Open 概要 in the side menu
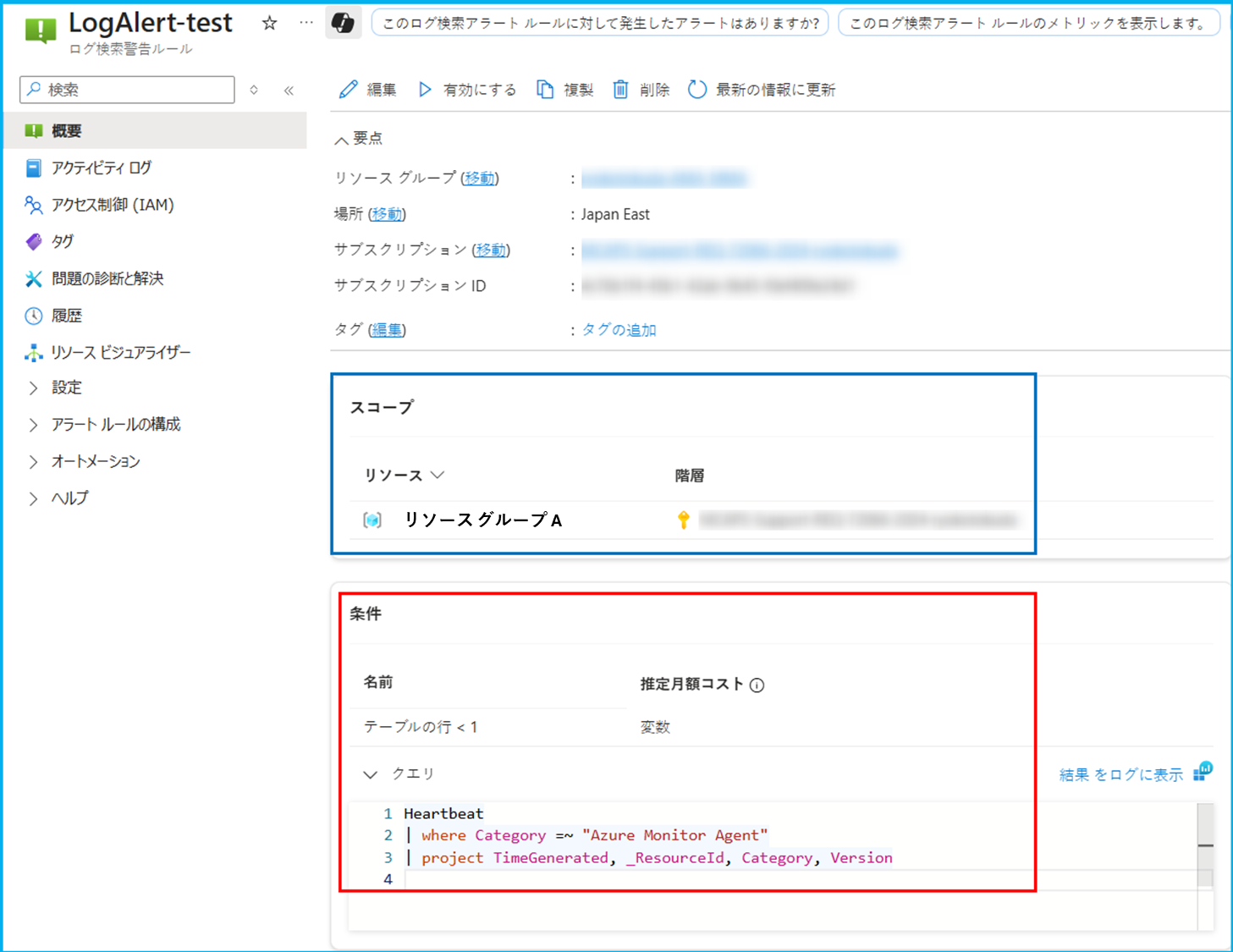This screenshot has width=1233, height=952. [155, 131]
